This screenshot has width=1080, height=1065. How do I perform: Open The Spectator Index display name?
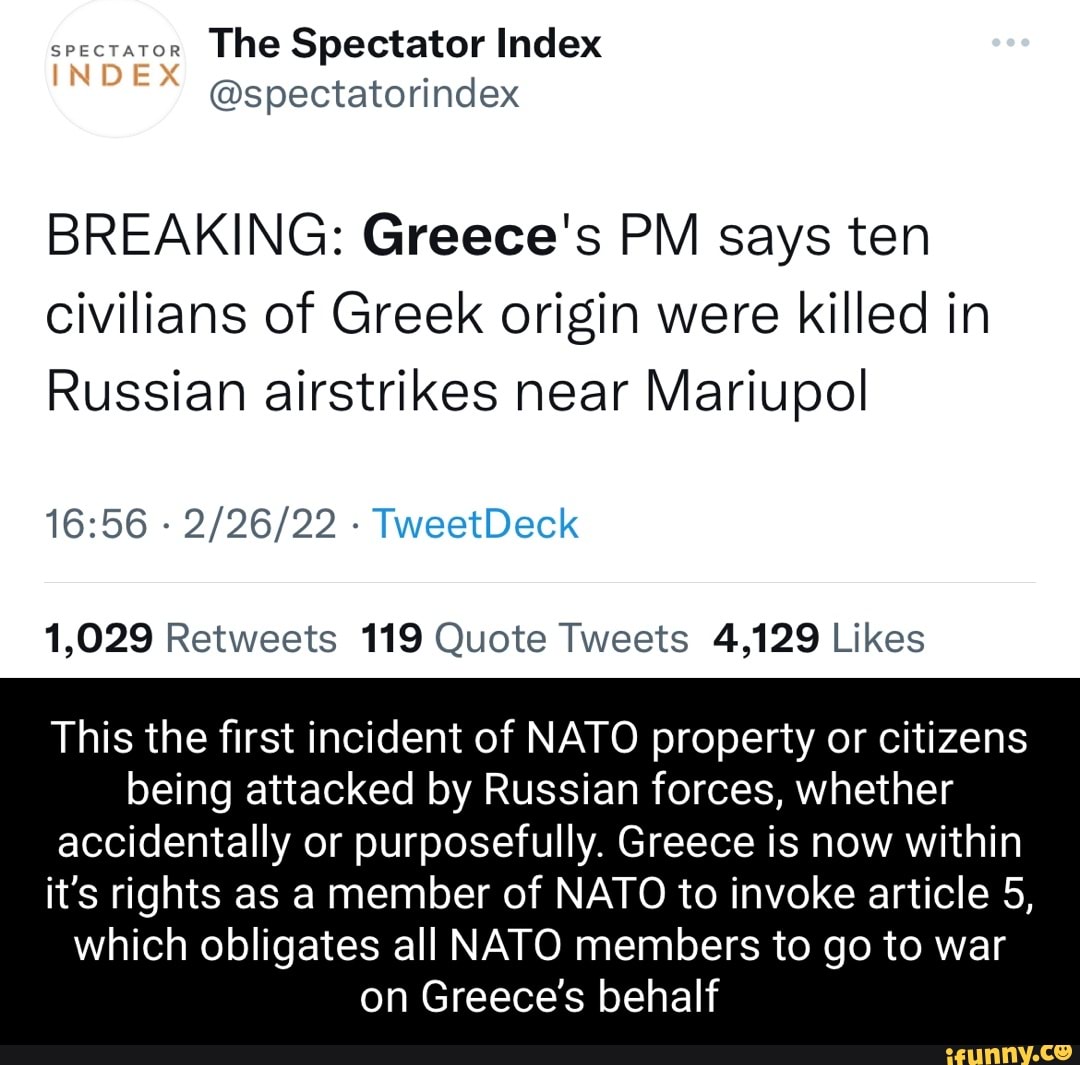tap(407, 43)
